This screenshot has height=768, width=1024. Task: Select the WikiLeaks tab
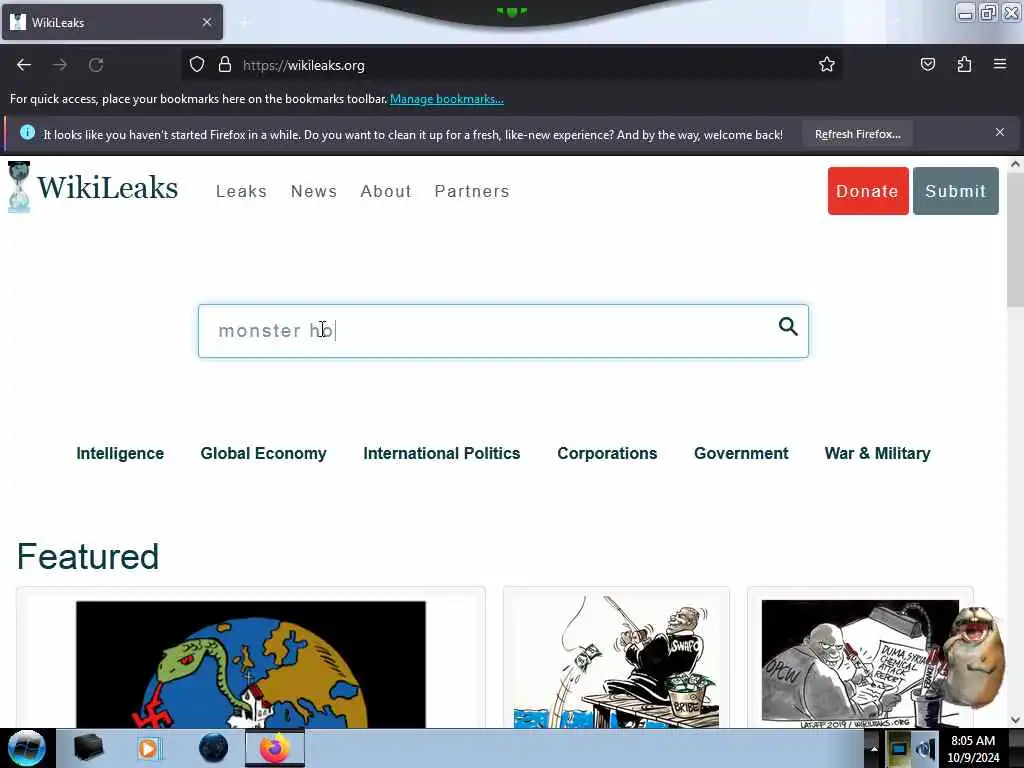point(112,22)
